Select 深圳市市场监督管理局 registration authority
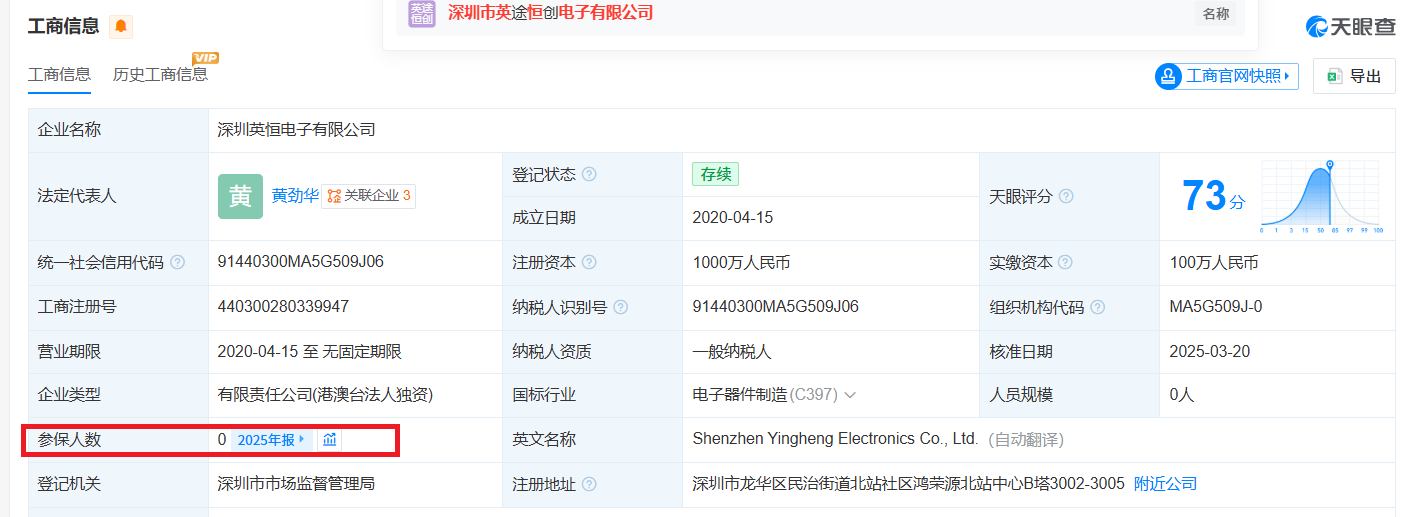This screenshot has width=1401, height=517. 296,484
